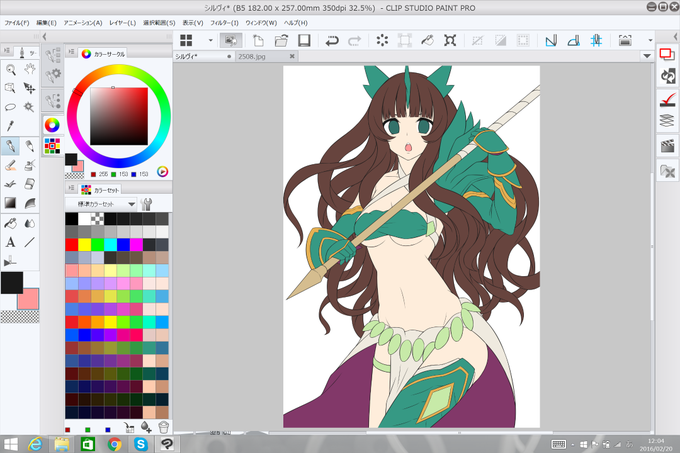Select the straight Line figure tool

29,242
